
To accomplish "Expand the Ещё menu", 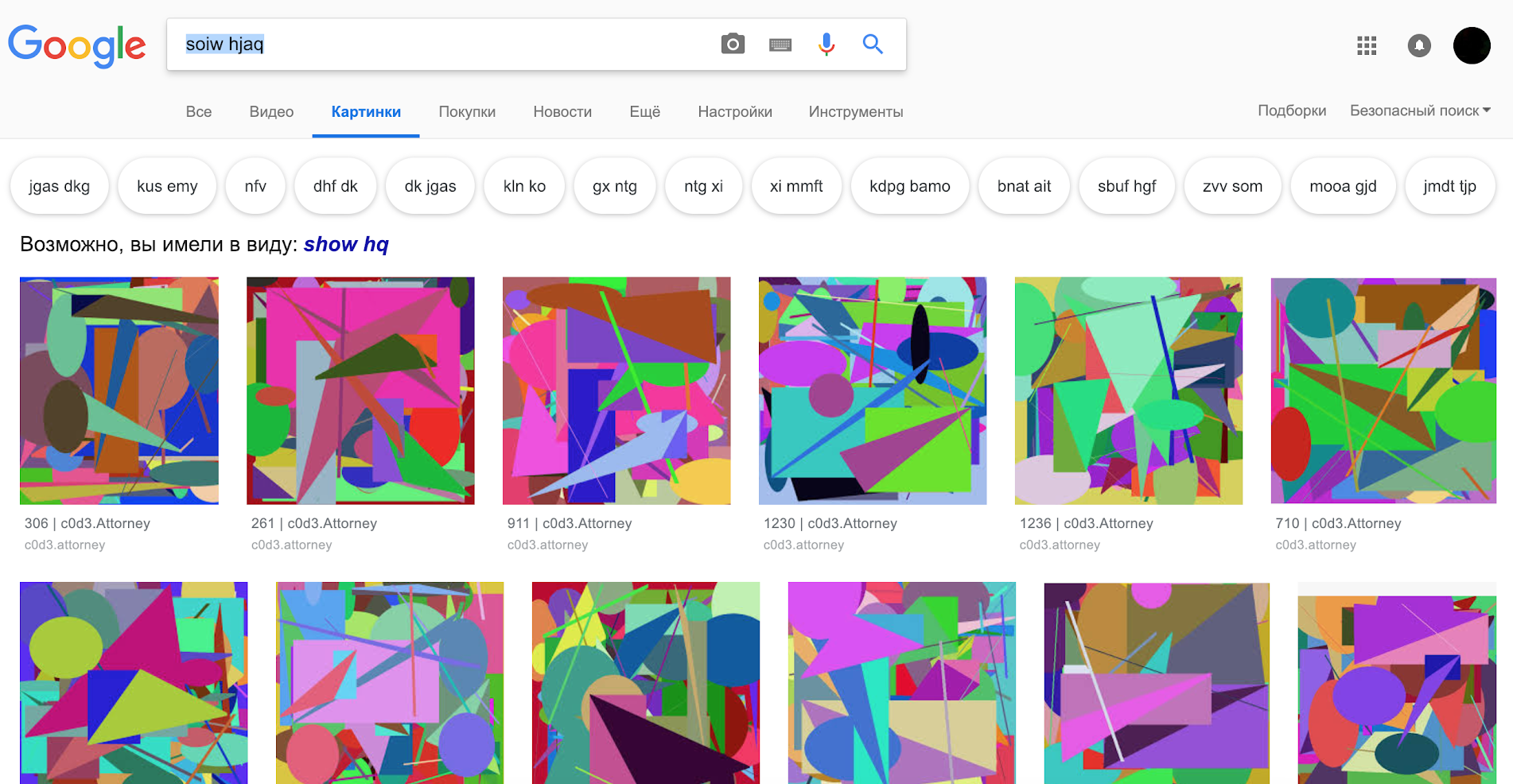I will [644, 112].
